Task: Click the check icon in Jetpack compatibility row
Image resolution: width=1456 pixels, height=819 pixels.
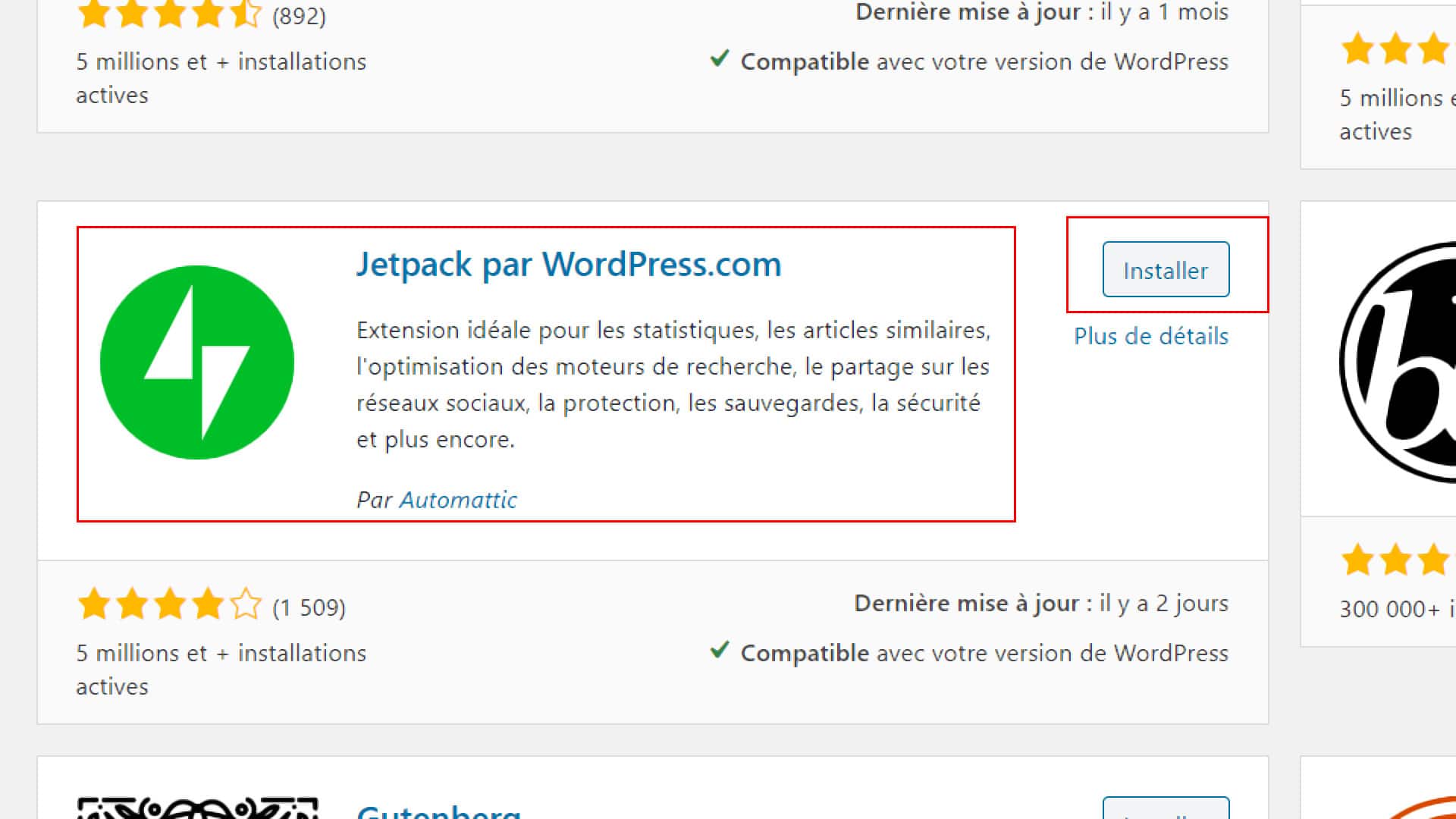Action: point(720,651)
